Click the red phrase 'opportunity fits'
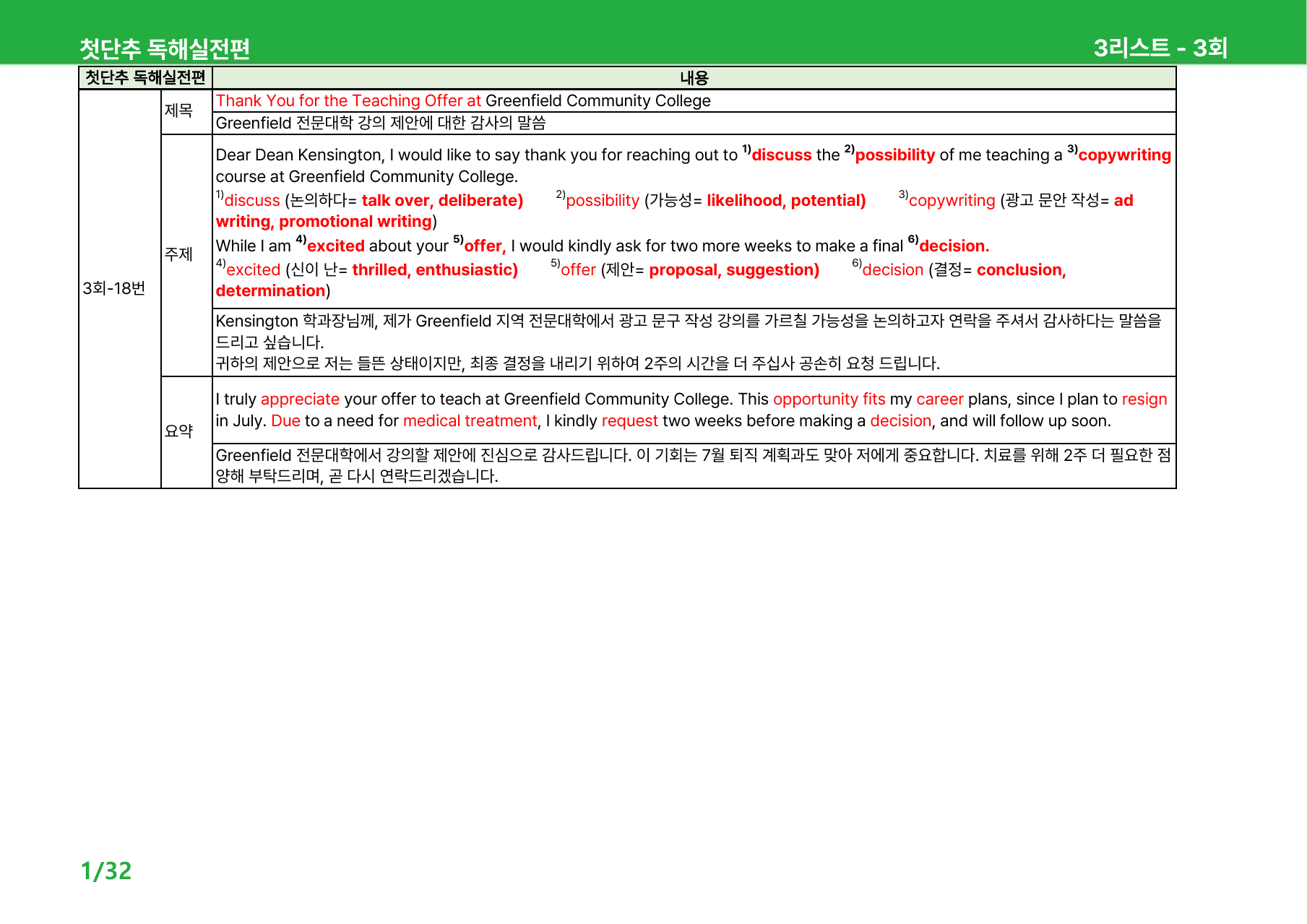Image resolution: width=1307 pixels, height=924 pixels. [x=829, y=399]
